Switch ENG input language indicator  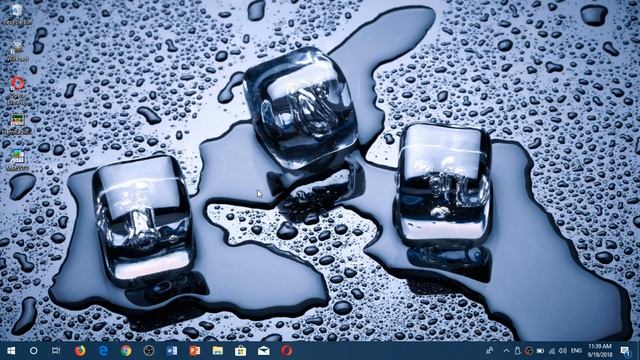coord(576,351)
